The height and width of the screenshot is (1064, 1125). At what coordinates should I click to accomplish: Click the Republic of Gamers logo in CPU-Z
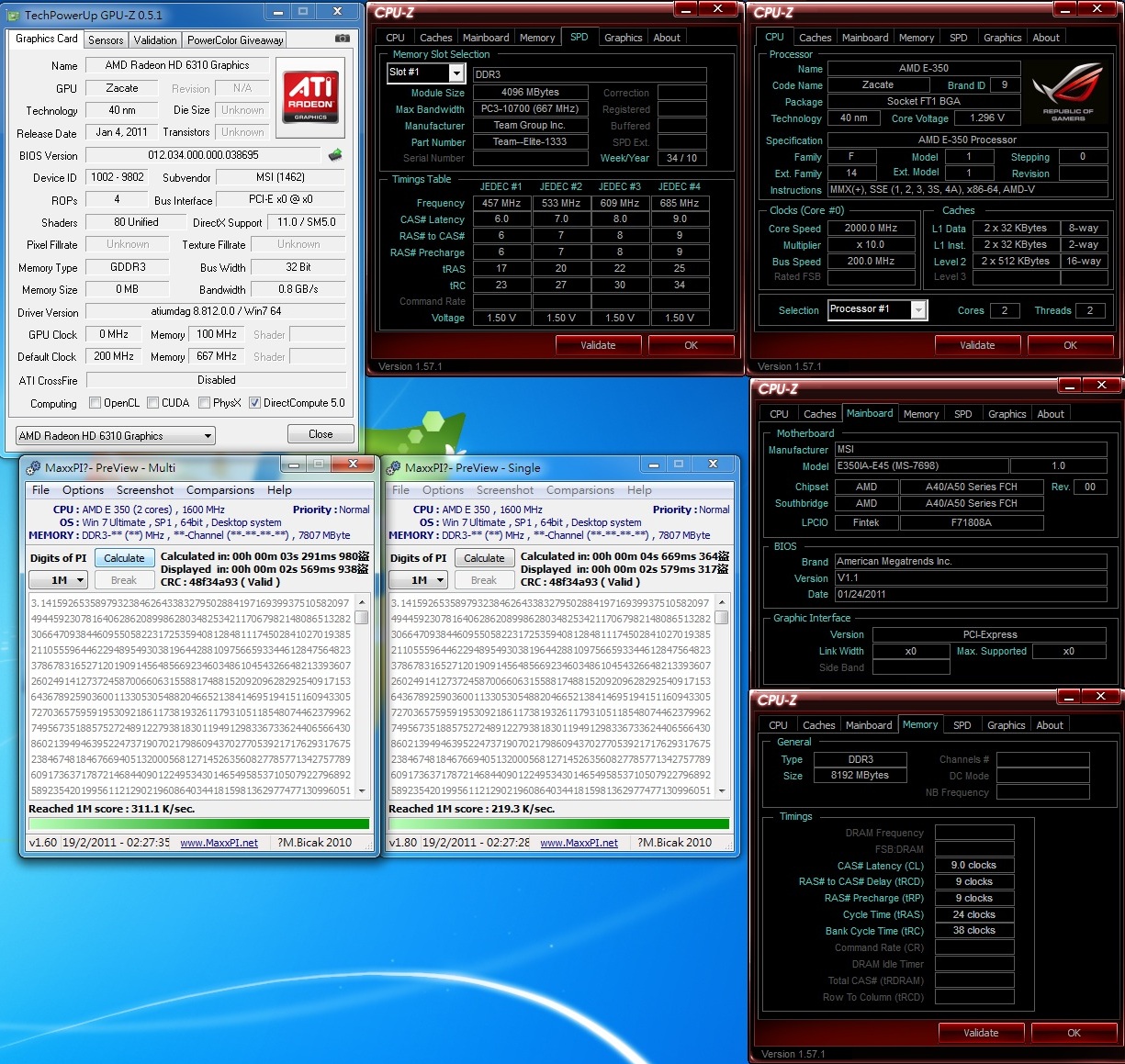(1067, 92)
